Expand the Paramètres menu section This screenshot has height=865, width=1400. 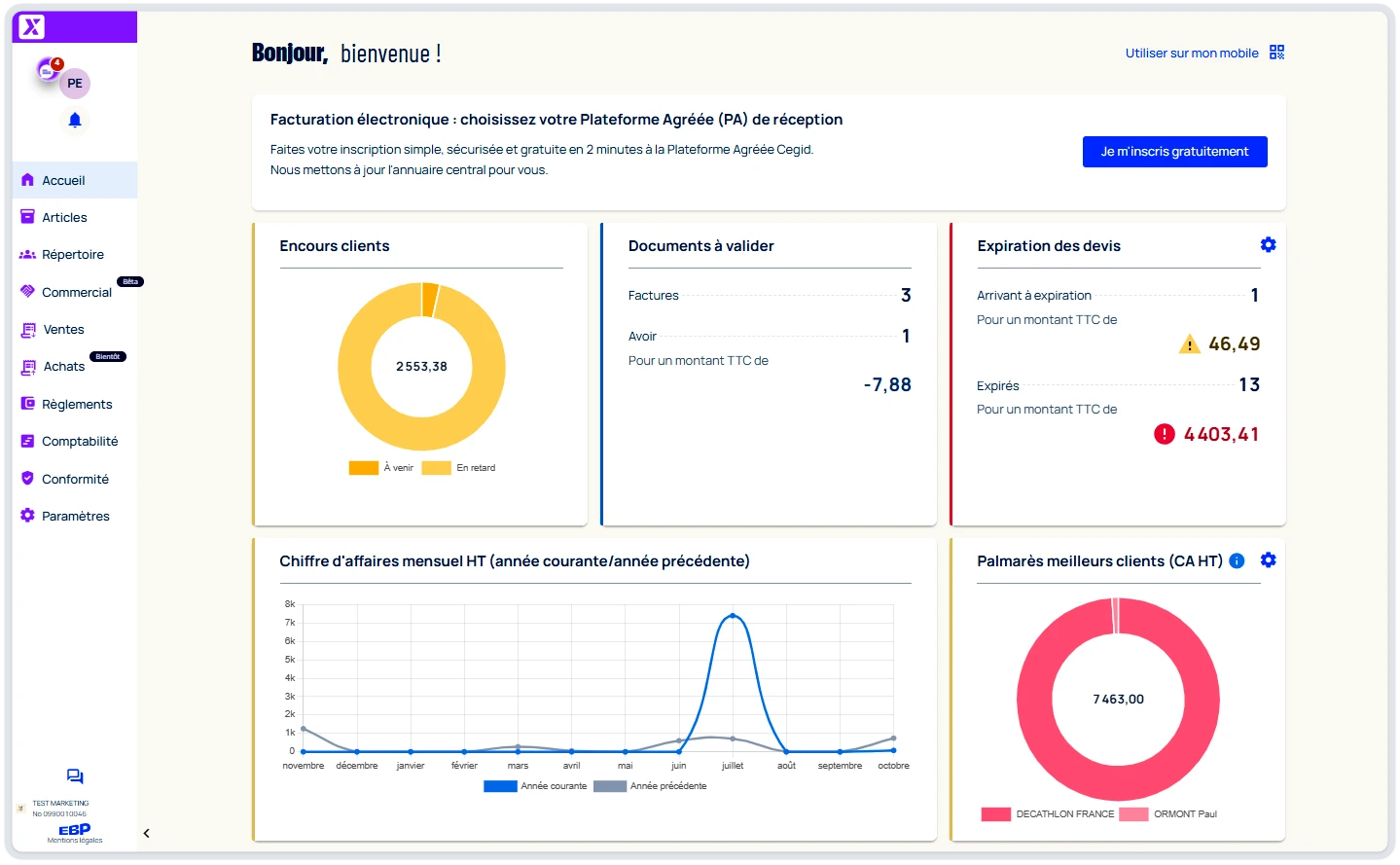(x=75, y=517)
